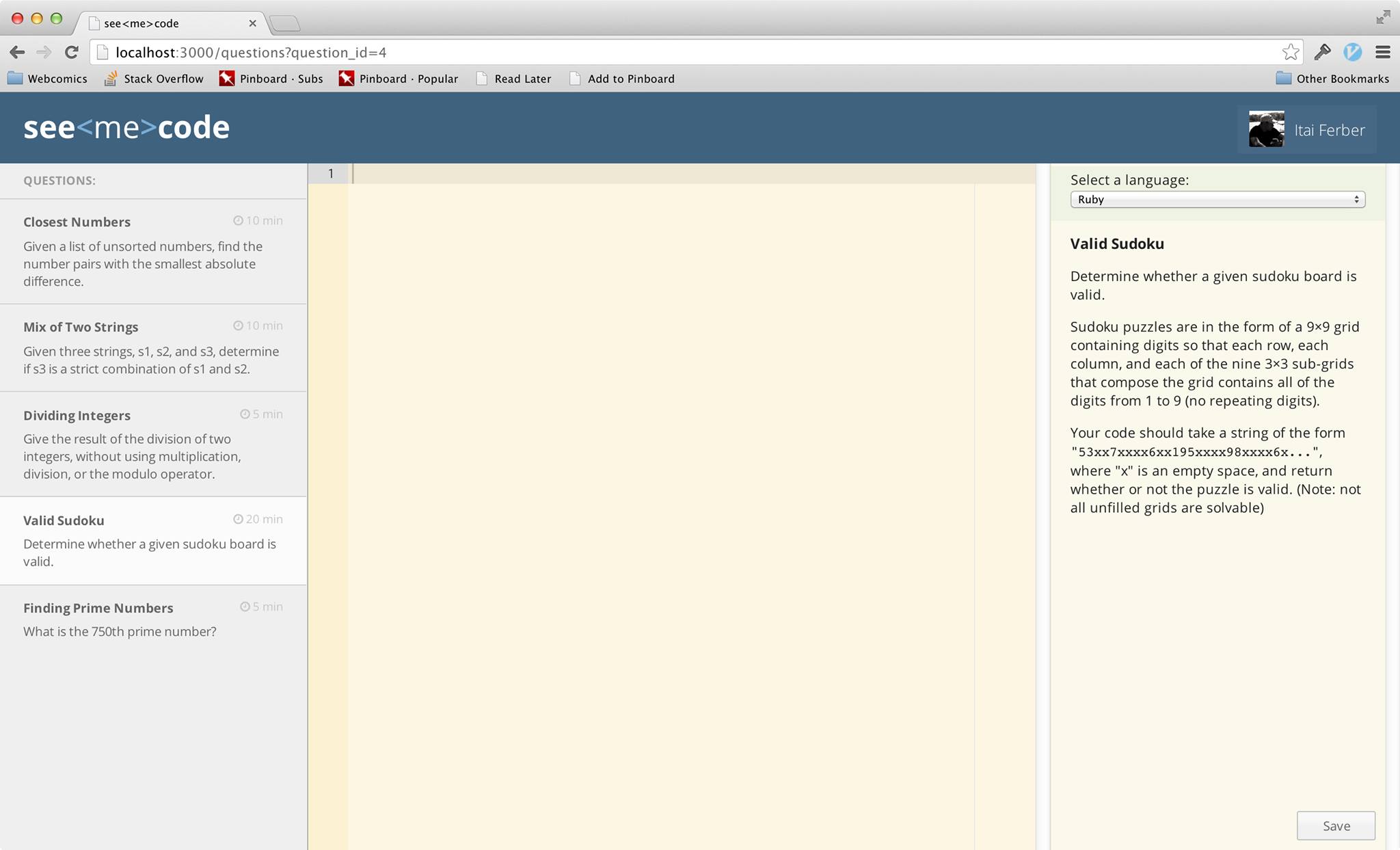Screen dimensions: 1400x850
Task: Expand the Other Bookmarks folder
Action: (x=1332, y=79)
